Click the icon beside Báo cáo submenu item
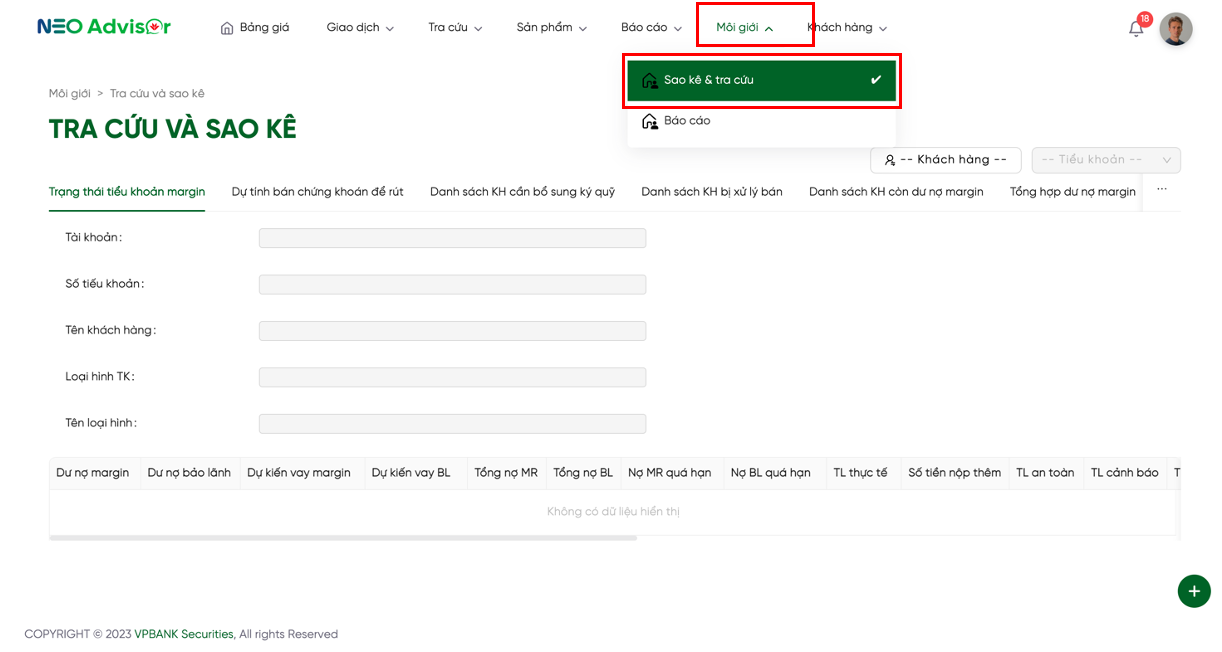 coord(649,121)
